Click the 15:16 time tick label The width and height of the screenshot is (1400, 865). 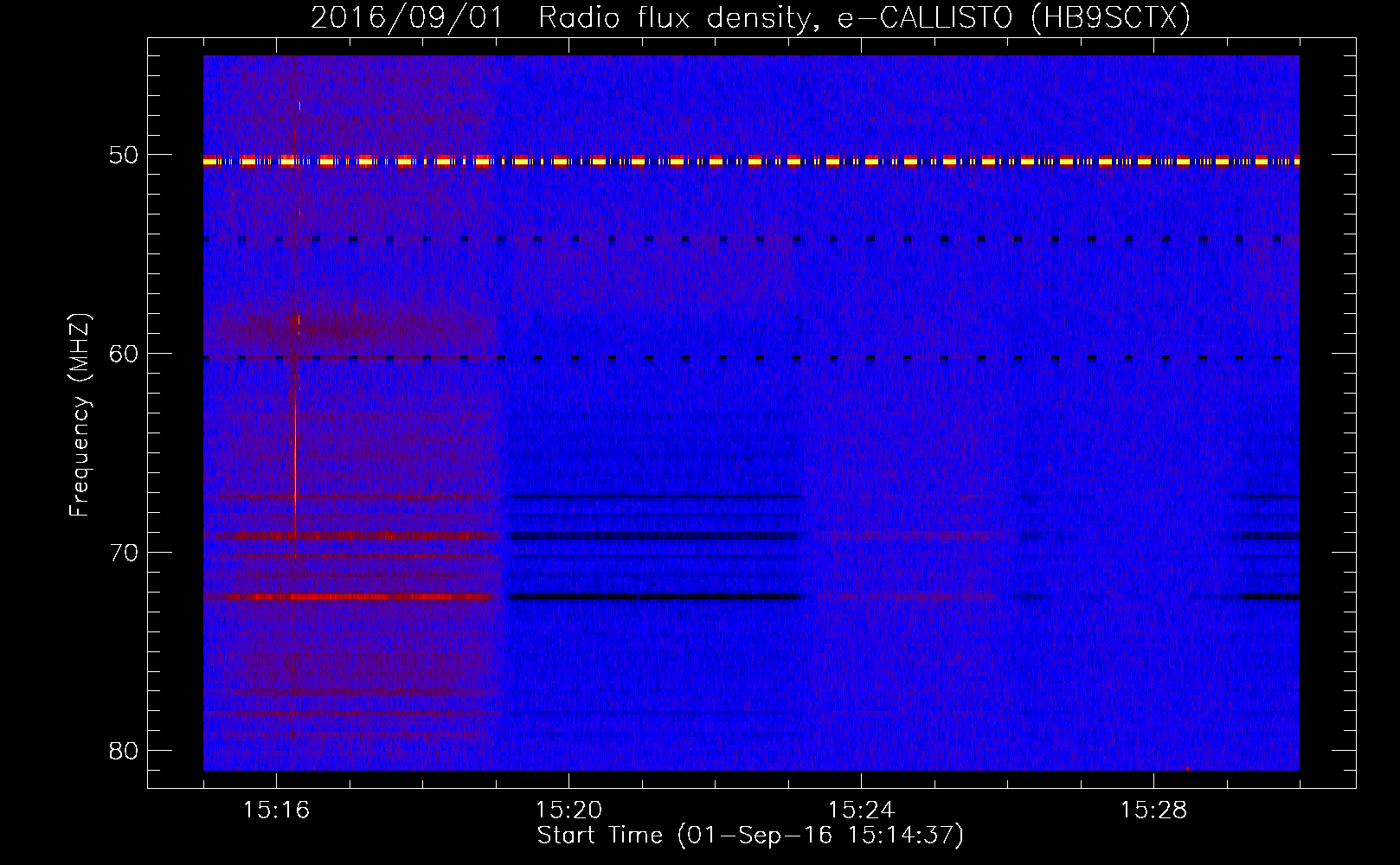[276, 810]
